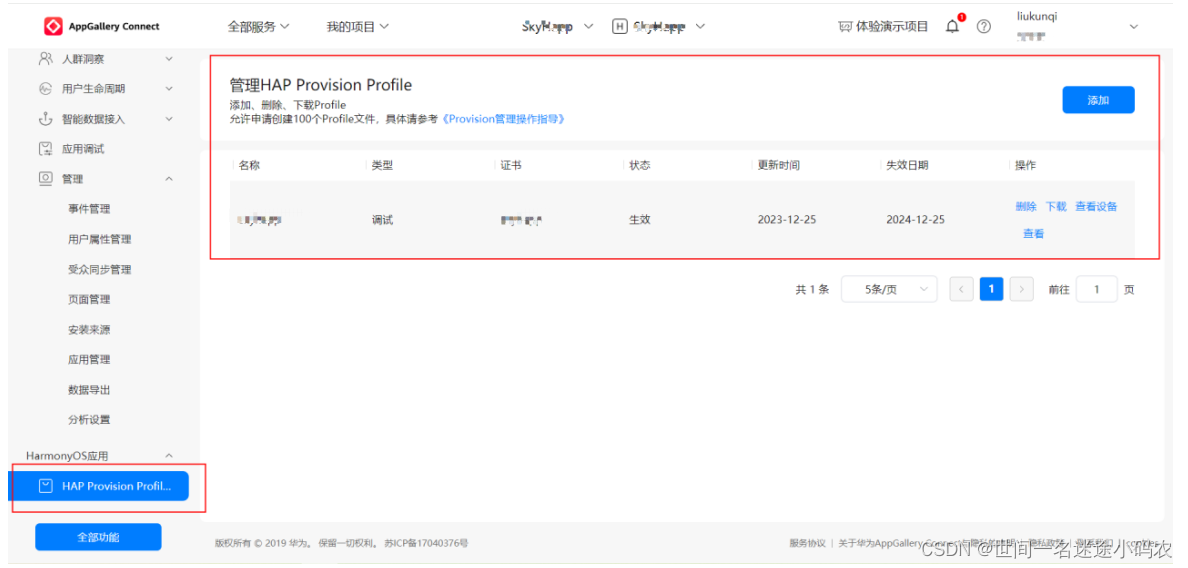1188x568 pixels.
Task: Click the 人群洞察 sidebar icon
Action: (x=45, y=58)
